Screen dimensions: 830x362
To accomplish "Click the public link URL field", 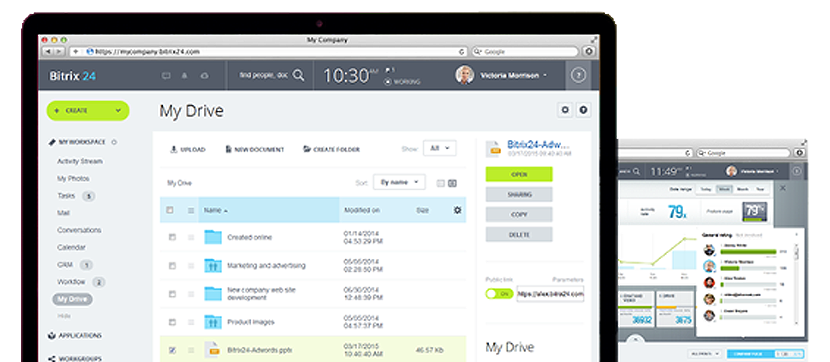I will point(550,294).
